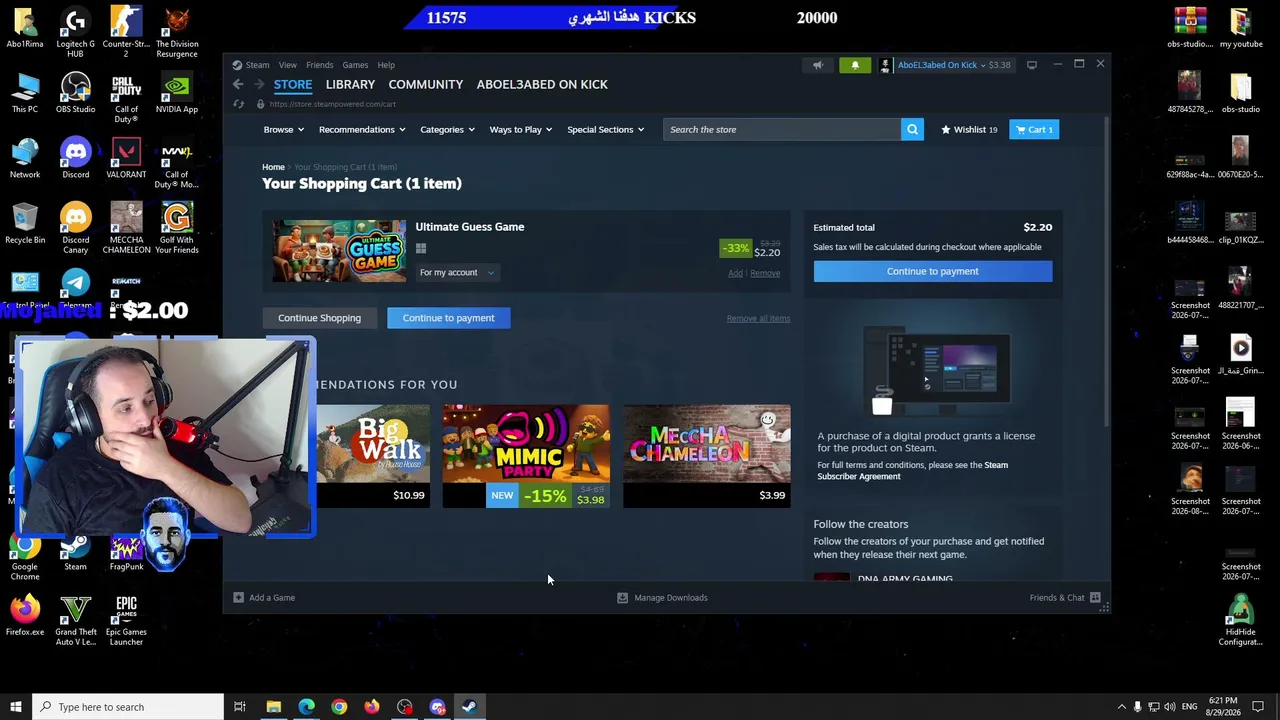Expand the Browse store dropdown

pos(283,129)
